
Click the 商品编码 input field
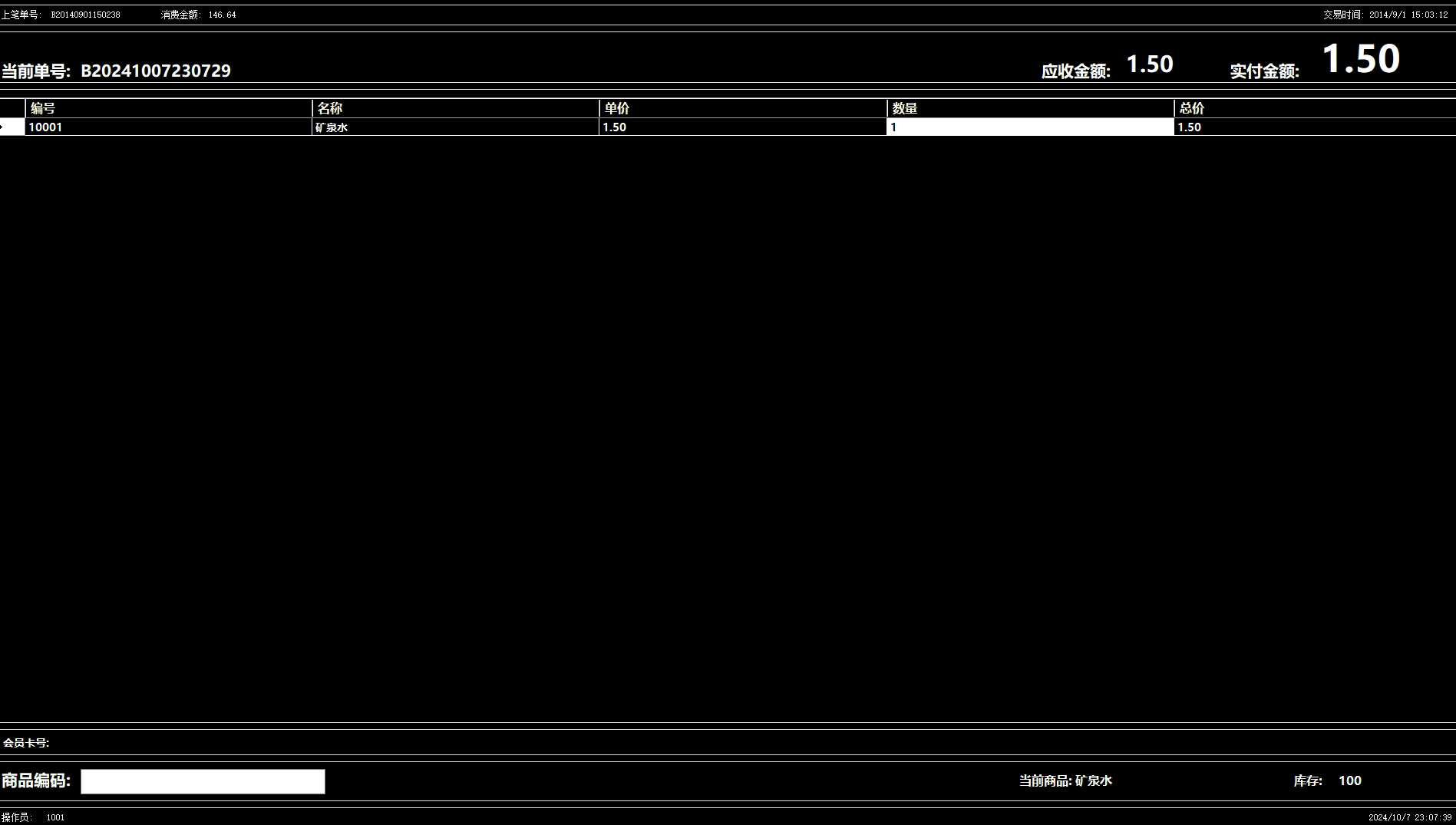(203, 781)
